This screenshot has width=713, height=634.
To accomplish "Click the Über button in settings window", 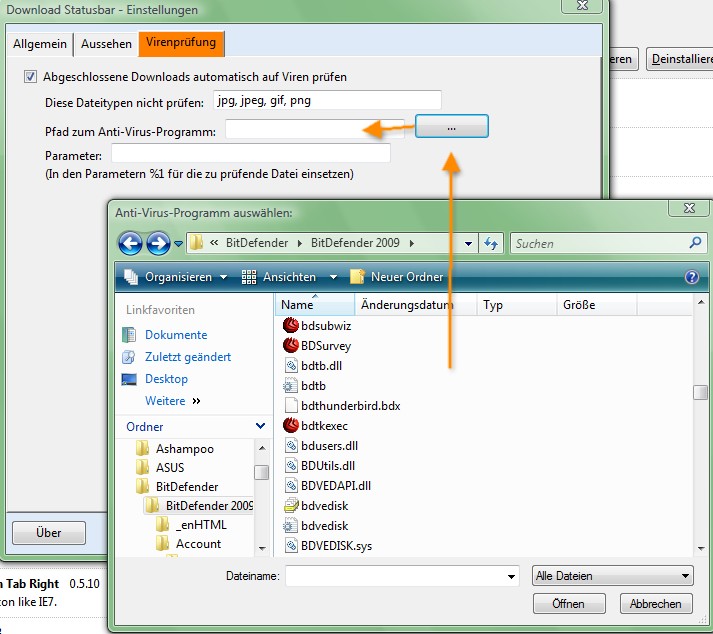I will tap(49, 533).
